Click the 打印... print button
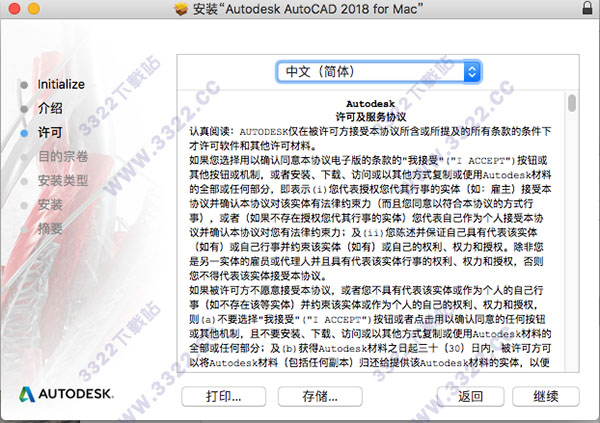Image resolution: width=600 pixels, height=423 pixels. point(223,396)
